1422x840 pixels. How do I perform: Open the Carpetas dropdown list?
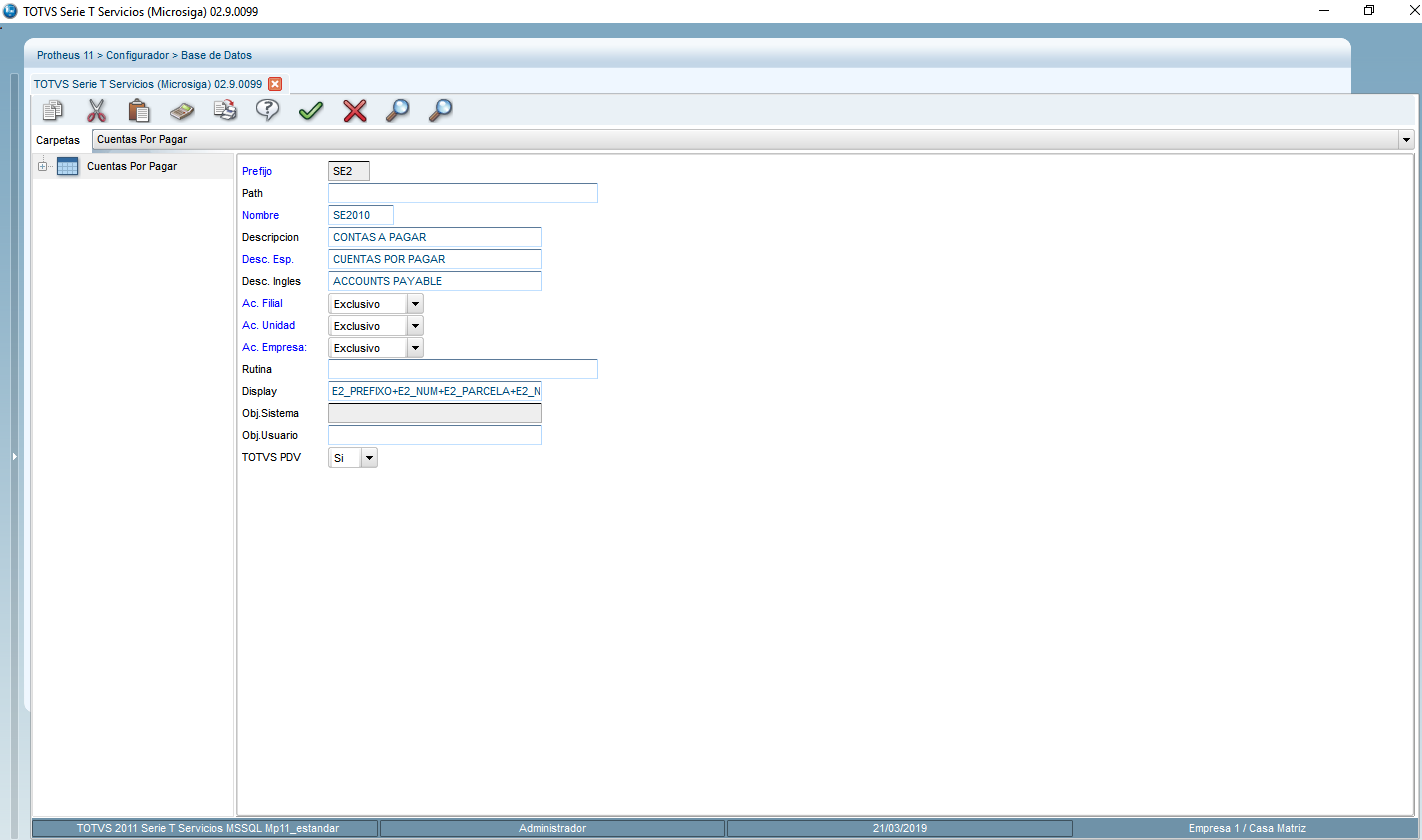click(1407, 139)
